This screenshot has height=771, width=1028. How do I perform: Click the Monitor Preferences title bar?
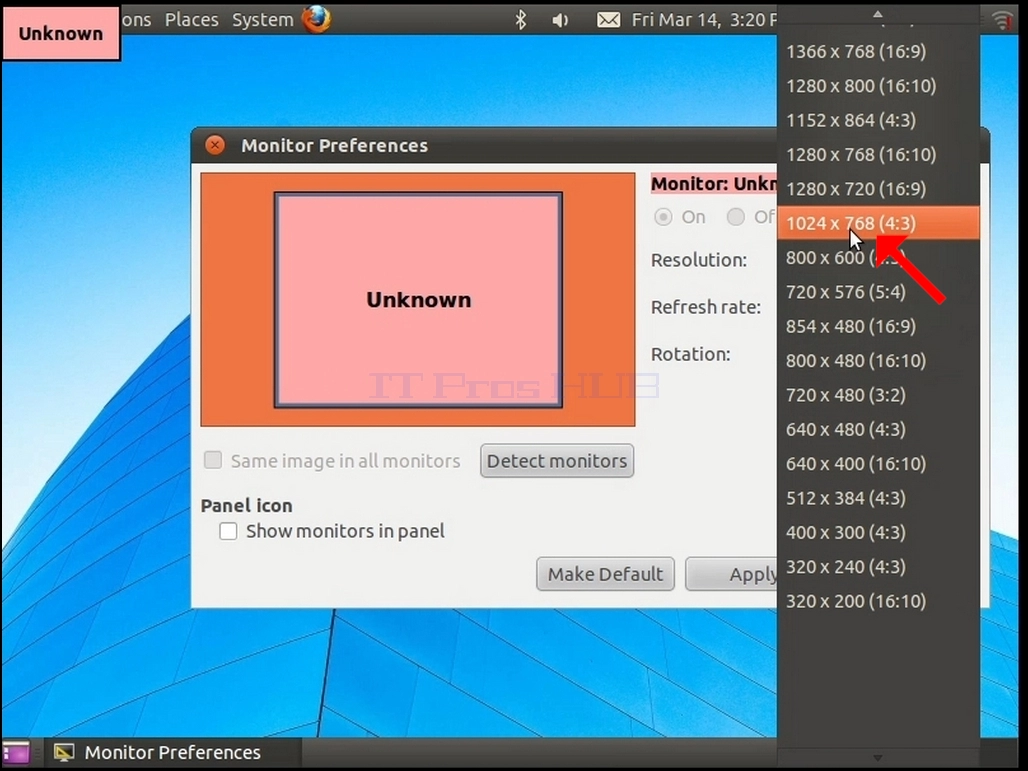tap(483, 145)
